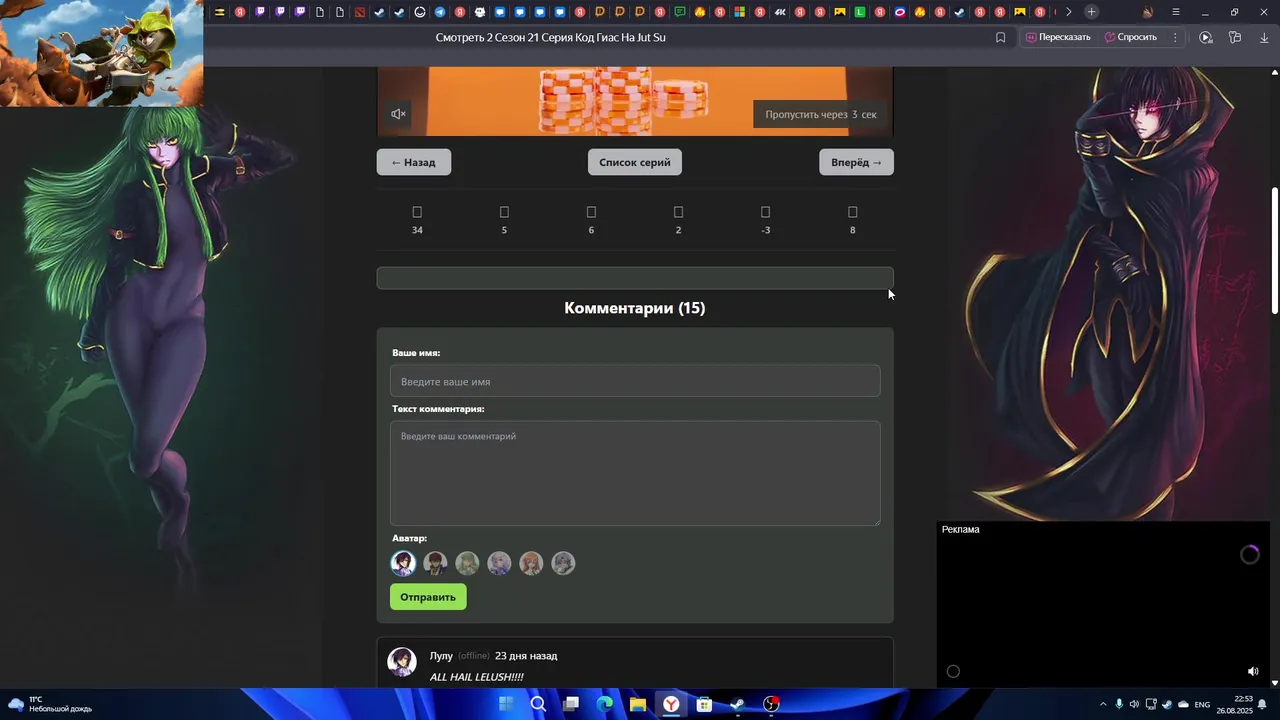1280x720 pixels.
Task: Click the reaction icon with count 34
Action: [417, 212]
